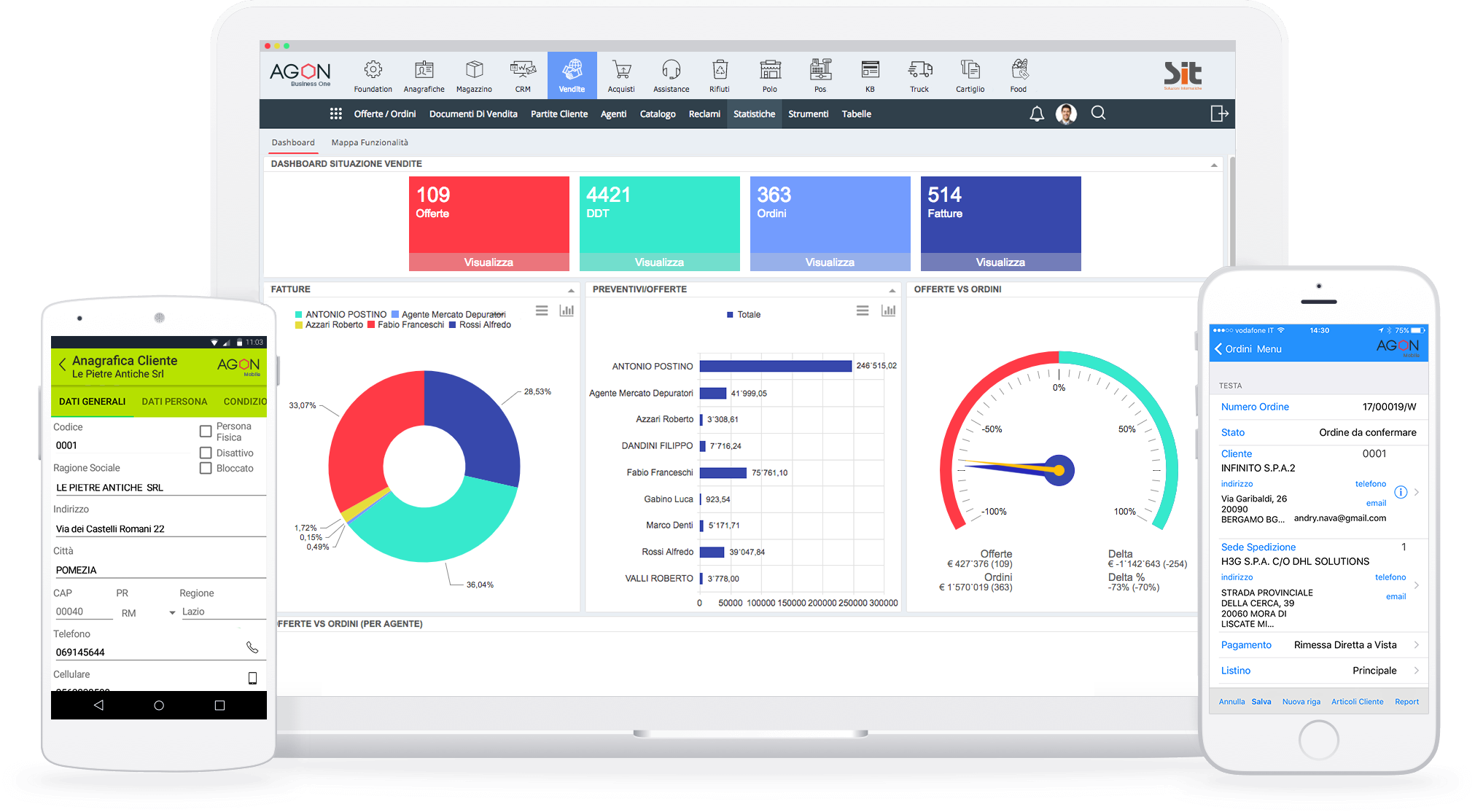Image resolution: width=1475 pixels, height=812 pixels.
Task: Click the Acquisti shopping cart icon
Action: [x=621, y=71]
